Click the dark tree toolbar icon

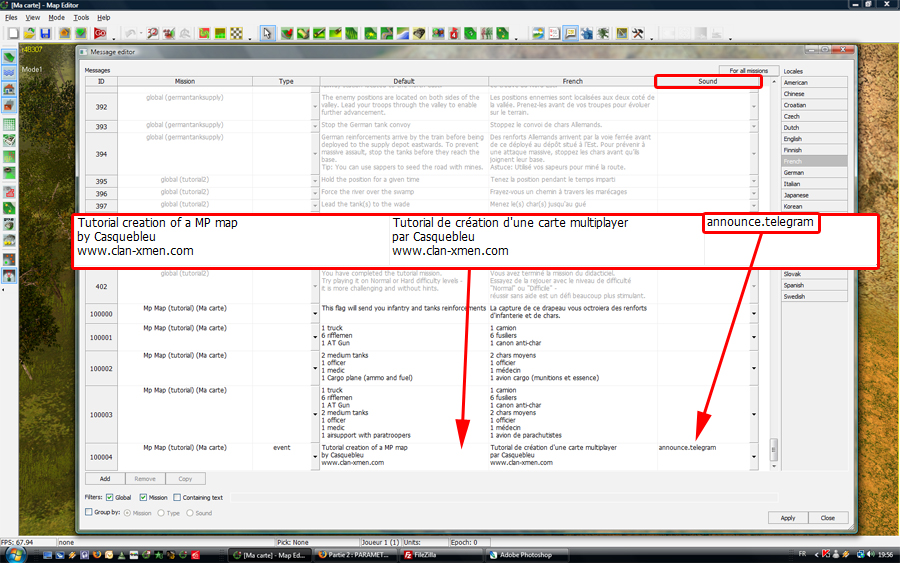[603, 33]
